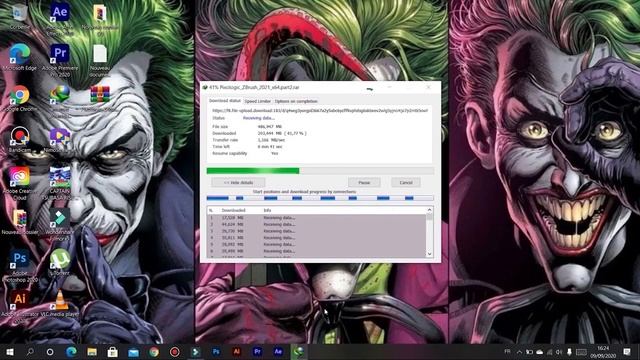Viewport: 640px width, 360px height.
Task: Switch to the Speed Limiter tab
Action: click(258, 101)
